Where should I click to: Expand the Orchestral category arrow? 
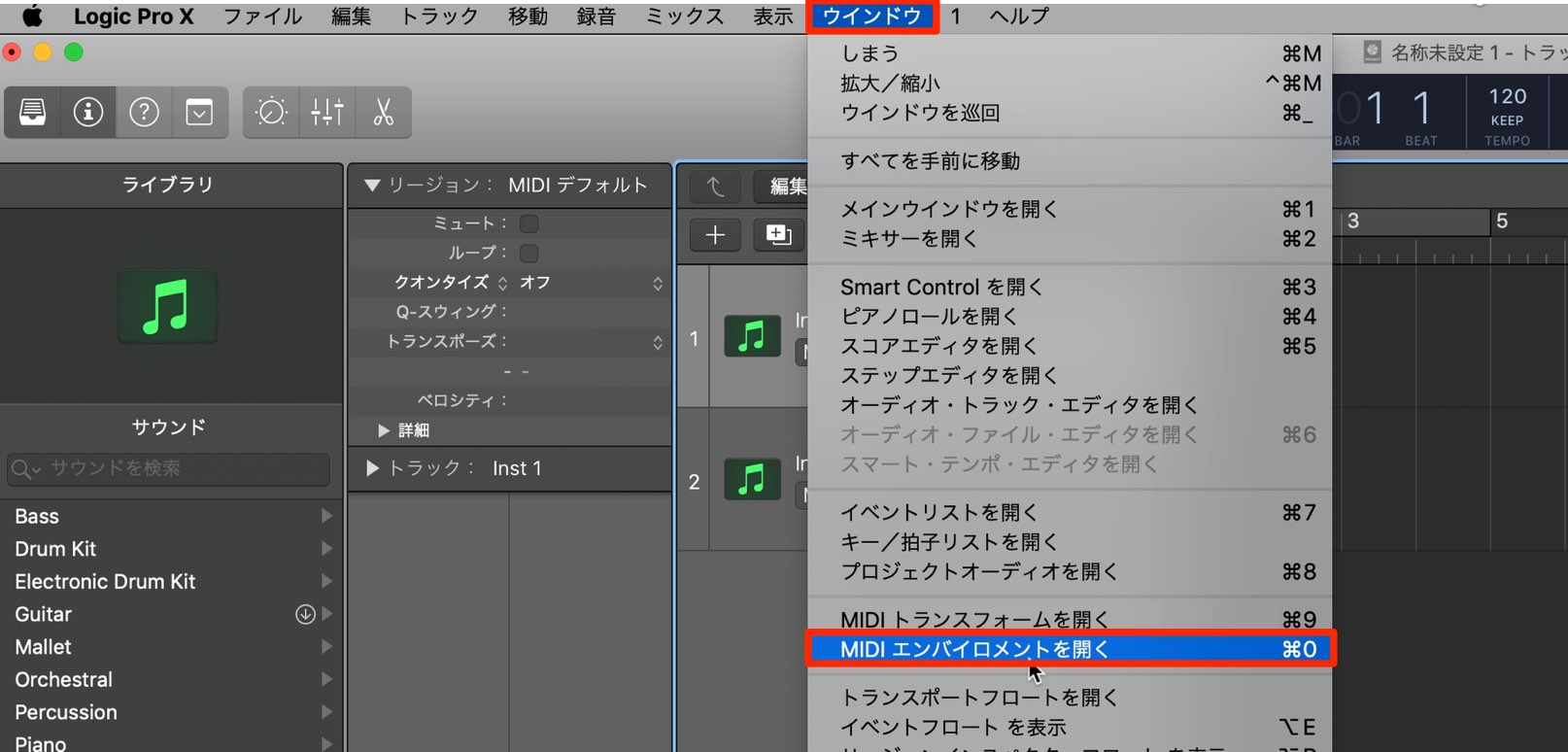click(x=326, y=679)
